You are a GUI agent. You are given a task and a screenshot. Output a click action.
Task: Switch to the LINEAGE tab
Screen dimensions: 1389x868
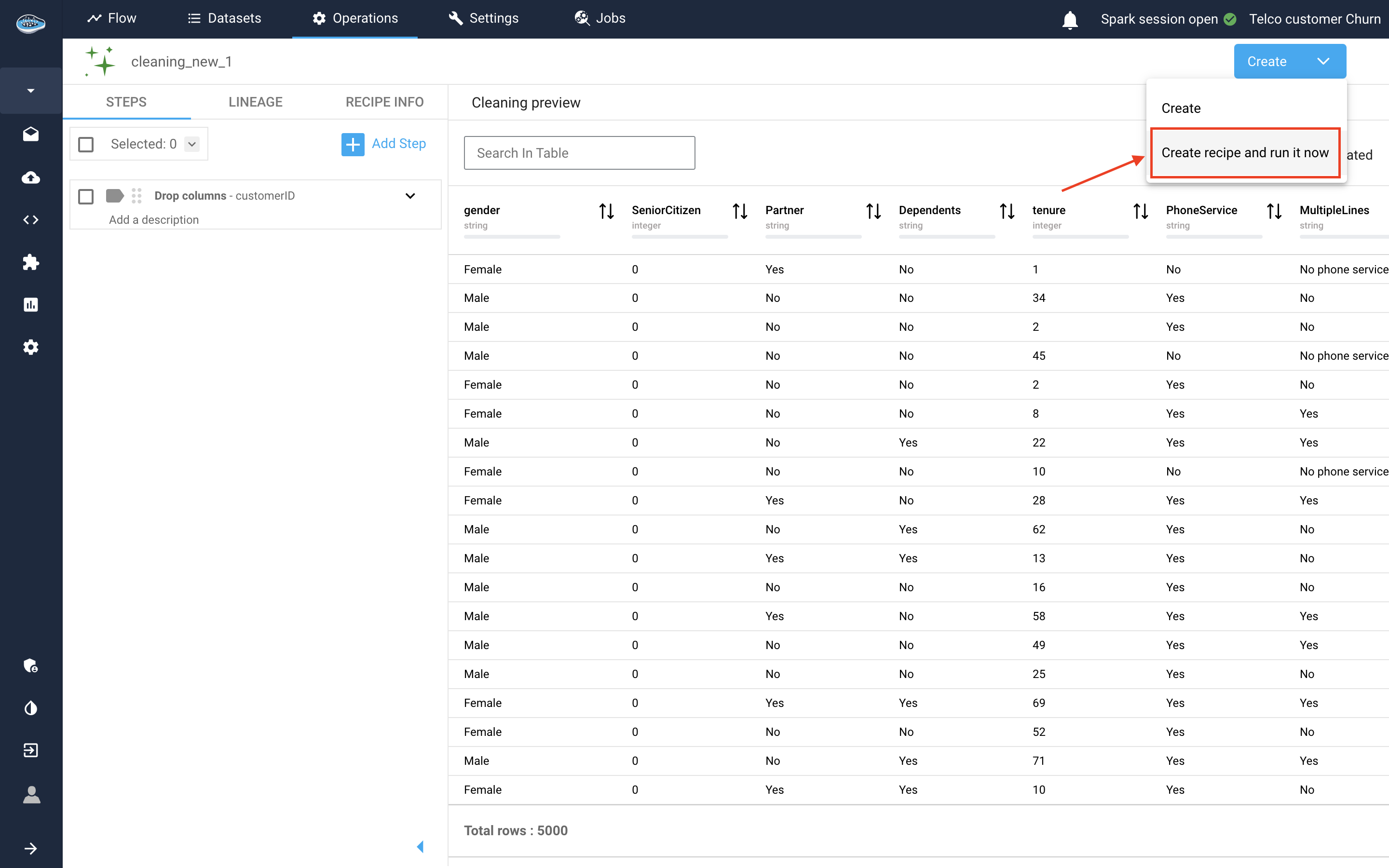point(256,102)
